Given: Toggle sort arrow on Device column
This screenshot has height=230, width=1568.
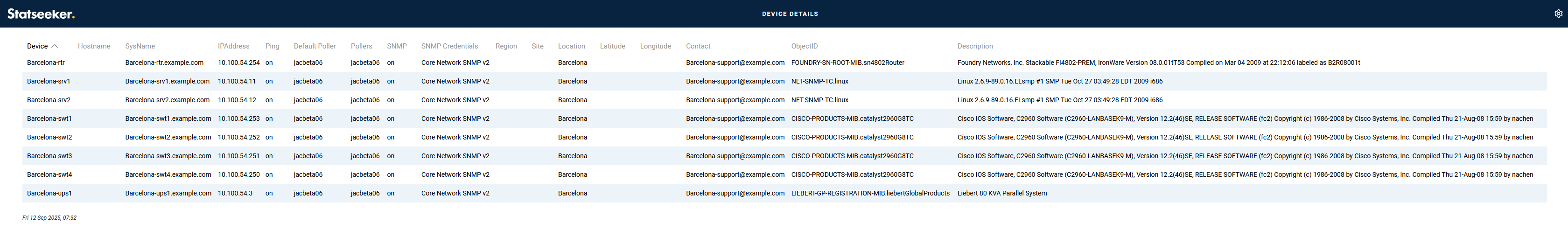Looking at the screenshot, I should tap(55, 46).
